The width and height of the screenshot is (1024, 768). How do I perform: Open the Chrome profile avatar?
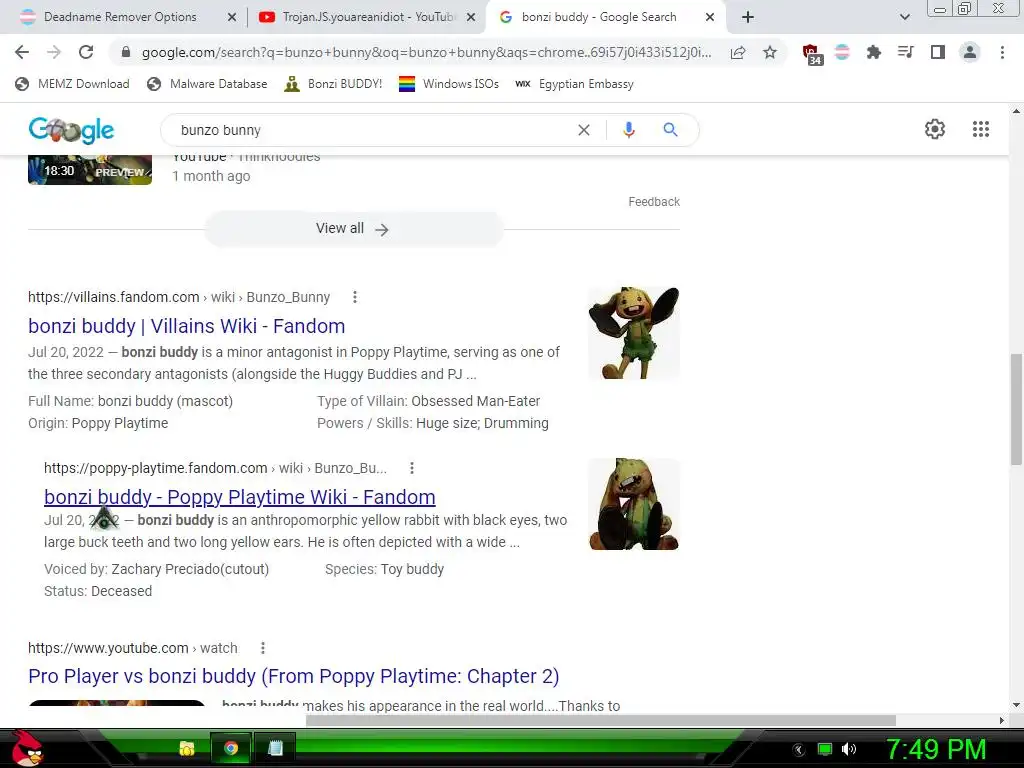pyautogui.click(x=970, y=52)
